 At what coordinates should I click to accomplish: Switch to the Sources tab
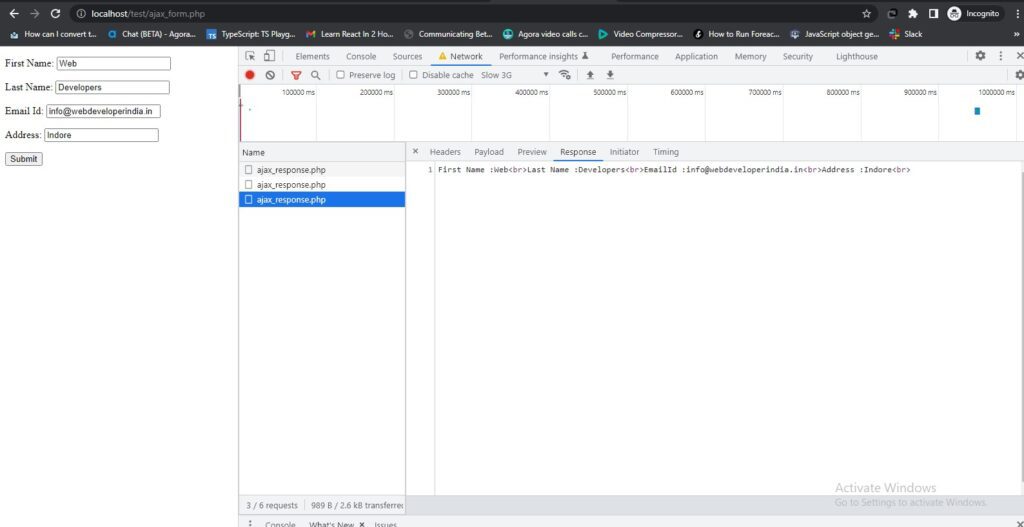point(408,57)
